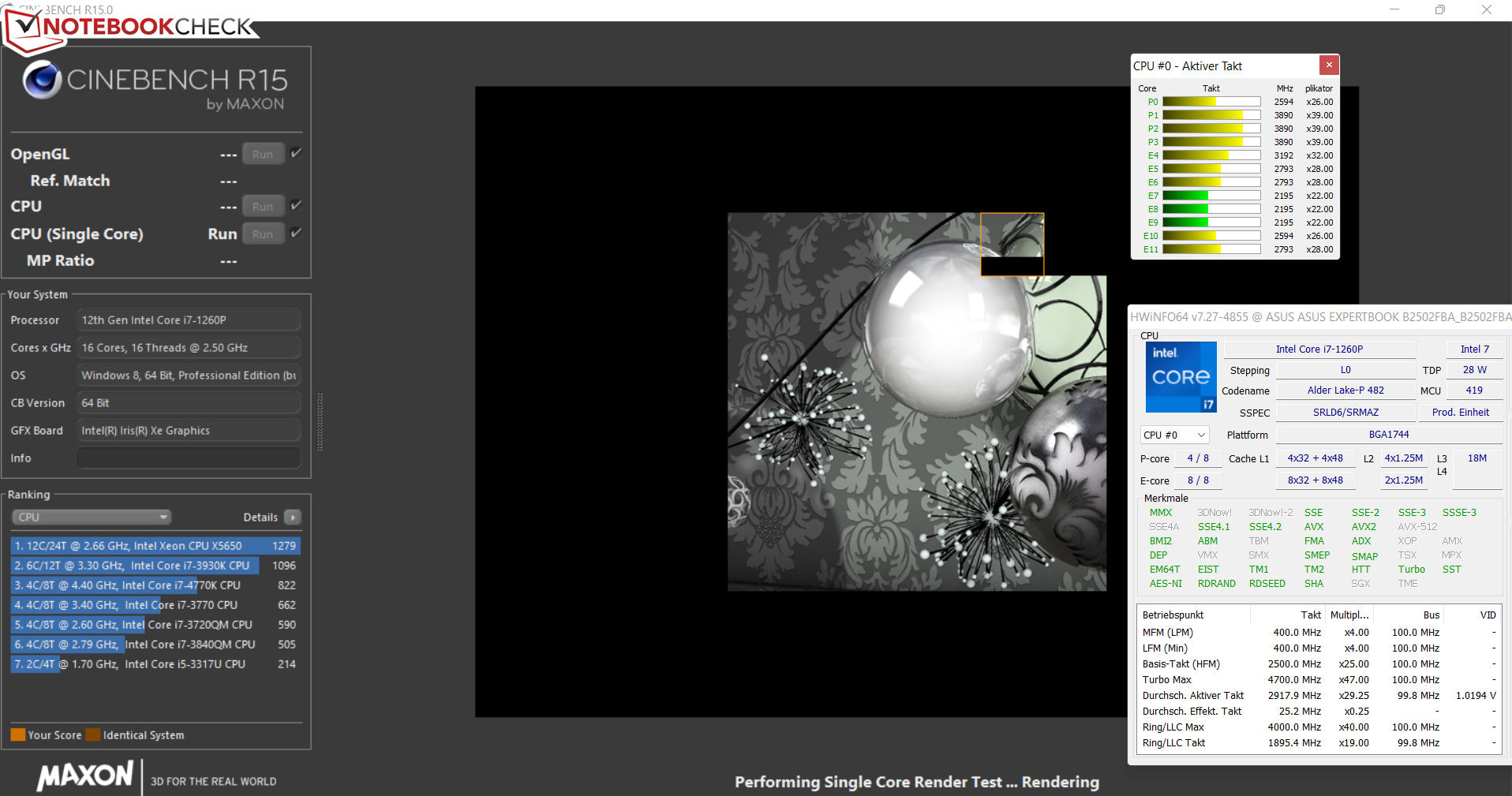Click the OS field showing Windows 8

click(189, 376)
